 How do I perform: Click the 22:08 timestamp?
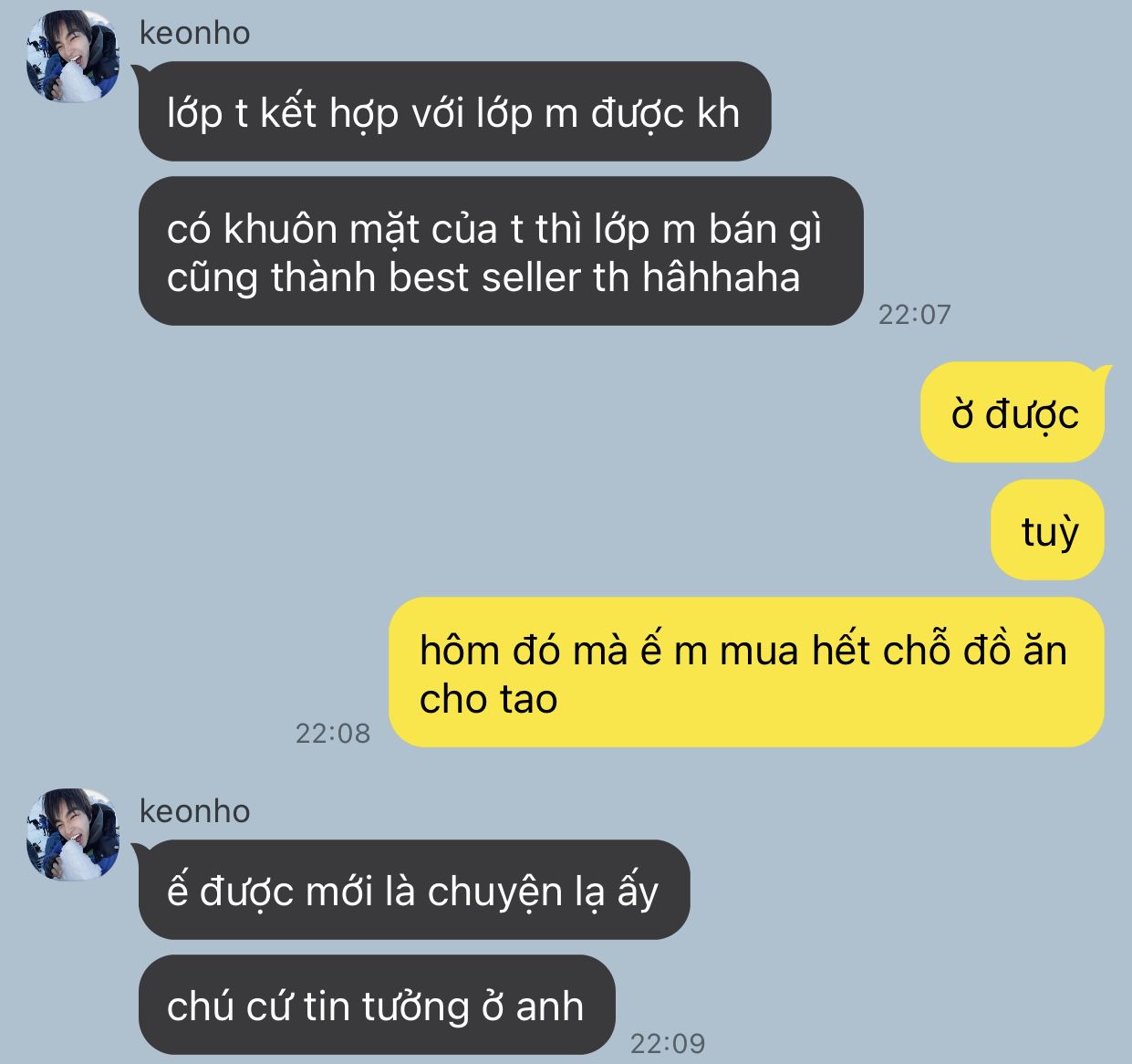[x=333, y=733]
